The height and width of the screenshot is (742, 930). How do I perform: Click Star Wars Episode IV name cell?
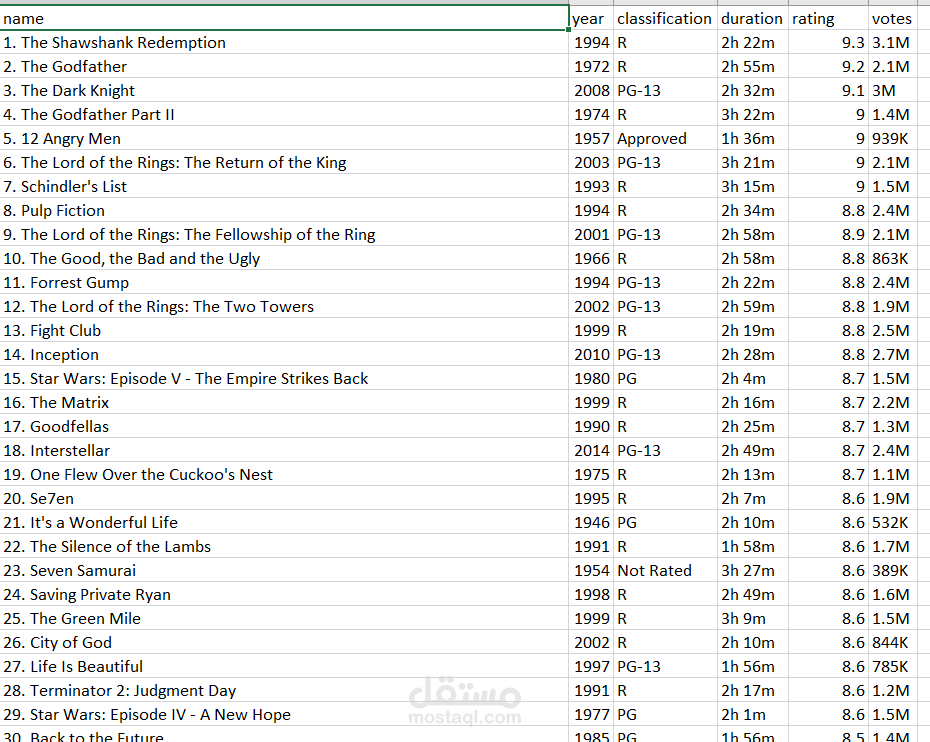(284, 715)
